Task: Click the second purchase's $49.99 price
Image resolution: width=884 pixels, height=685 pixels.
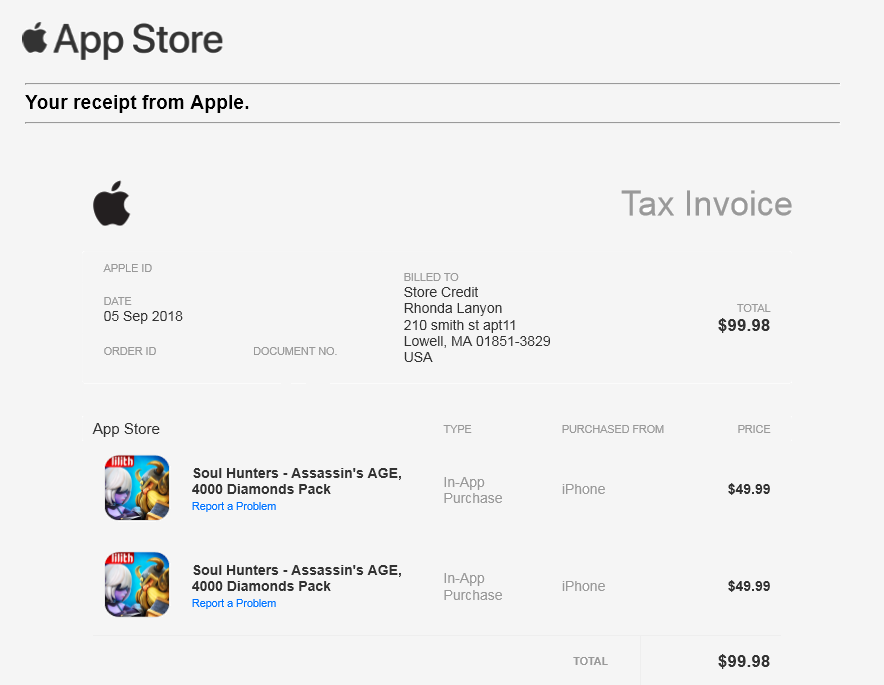Action: pos(749,587)
